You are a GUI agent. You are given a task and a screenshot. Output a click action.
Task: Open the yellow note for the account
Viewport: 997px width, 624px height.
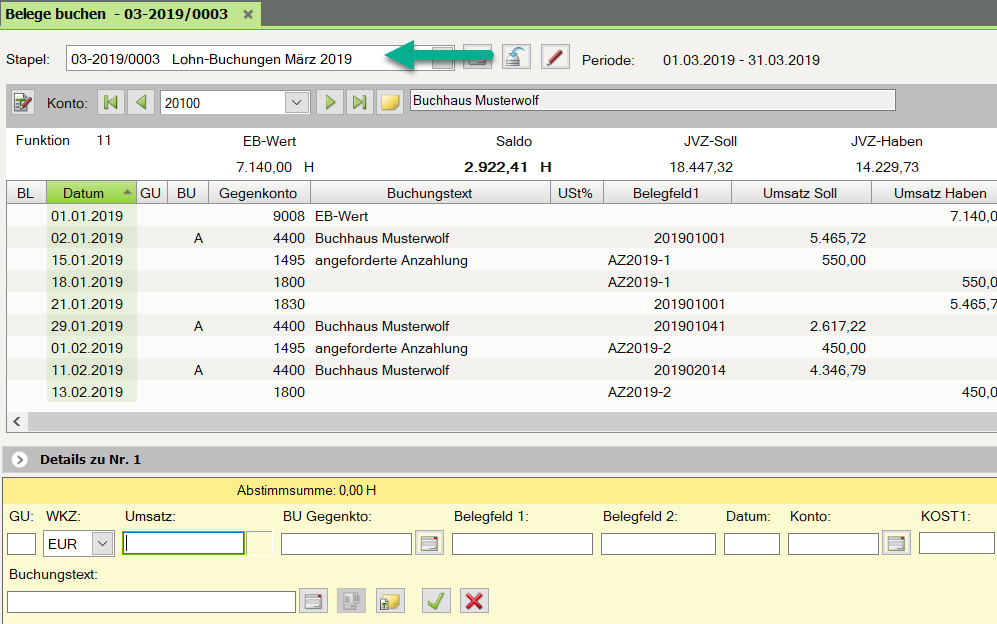click(x=390, y=102)
